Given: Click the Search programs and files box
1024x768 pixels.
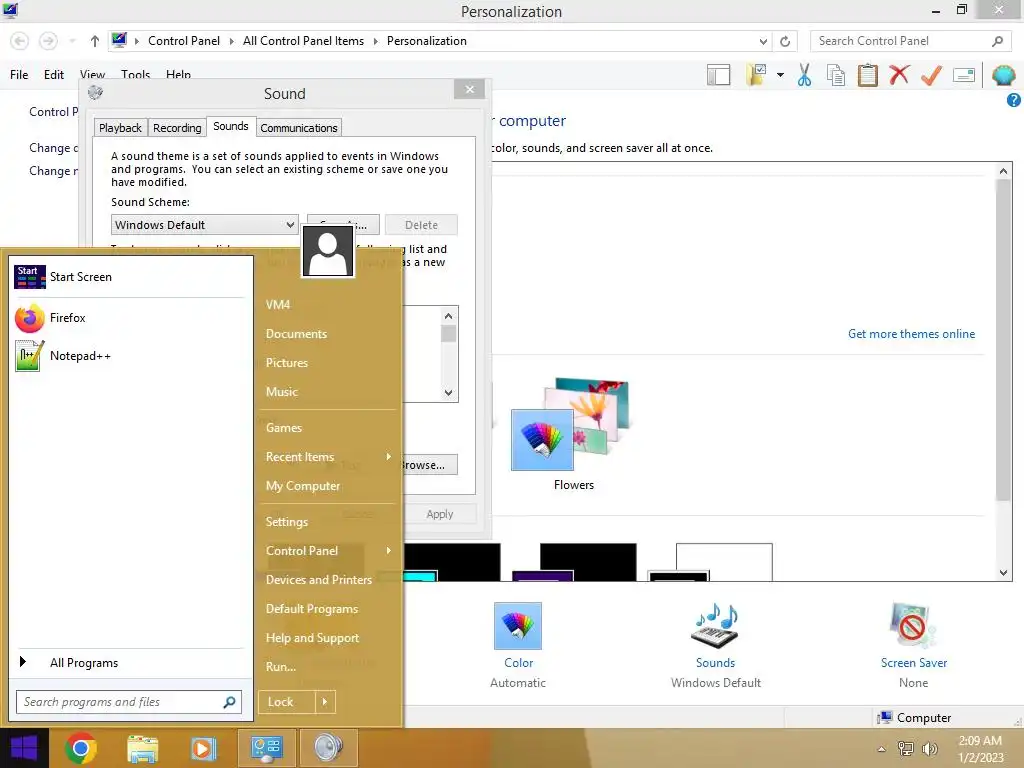Looking at the screenshot, I should [x=129, y=702].
